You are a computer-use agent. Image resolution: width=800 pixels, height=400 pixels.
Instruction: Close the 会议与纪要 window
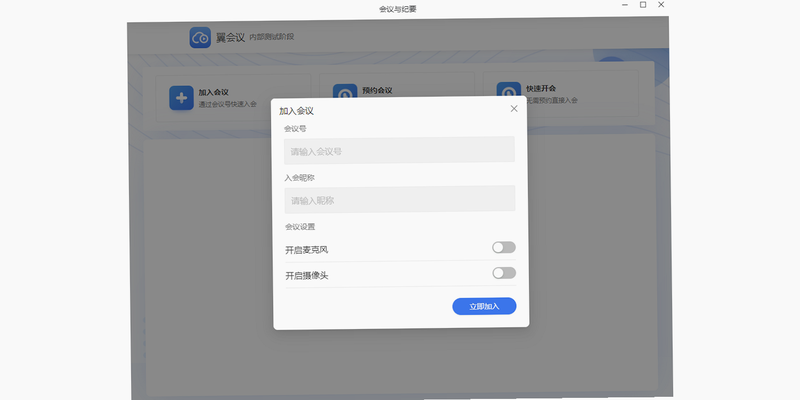pyautogui.click(x=661, y=5)
